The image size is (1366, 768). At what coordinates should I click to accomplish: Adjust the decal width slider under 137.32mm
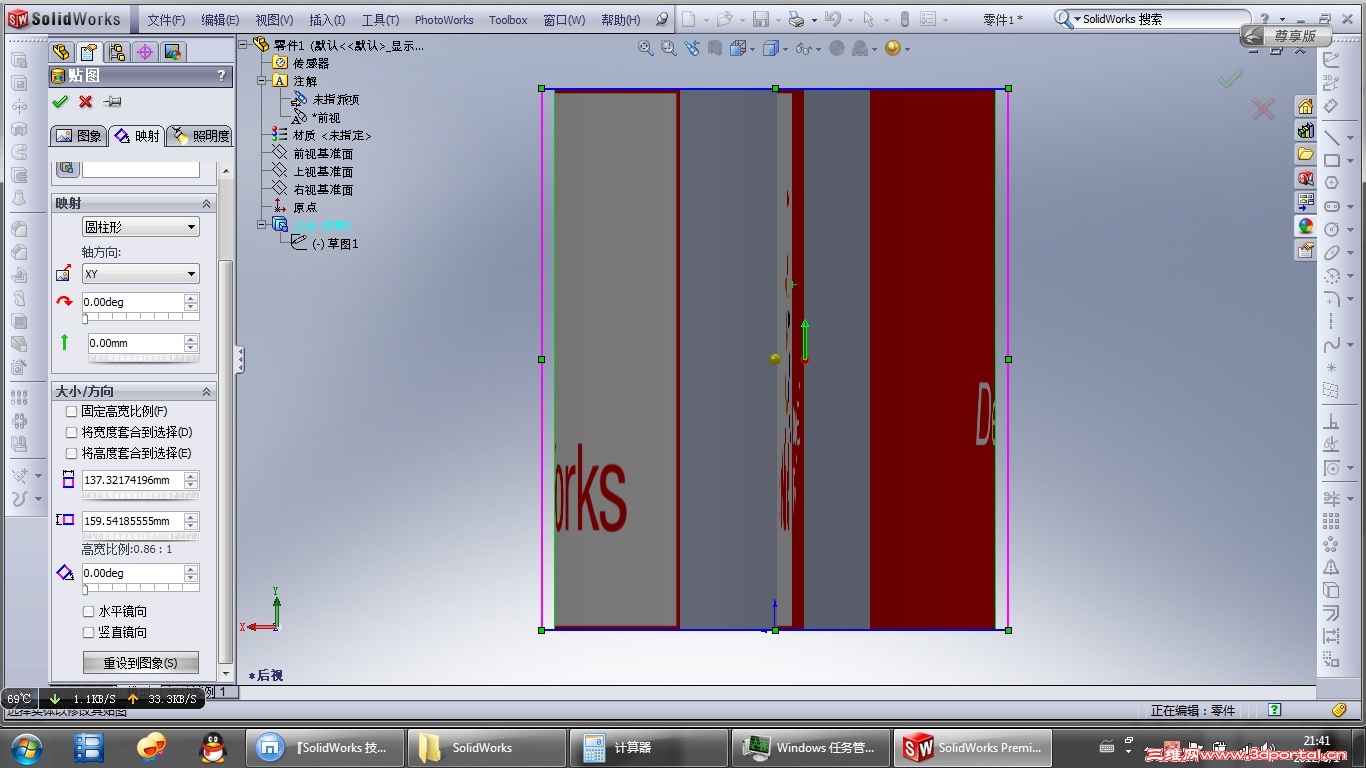[140, 496]
